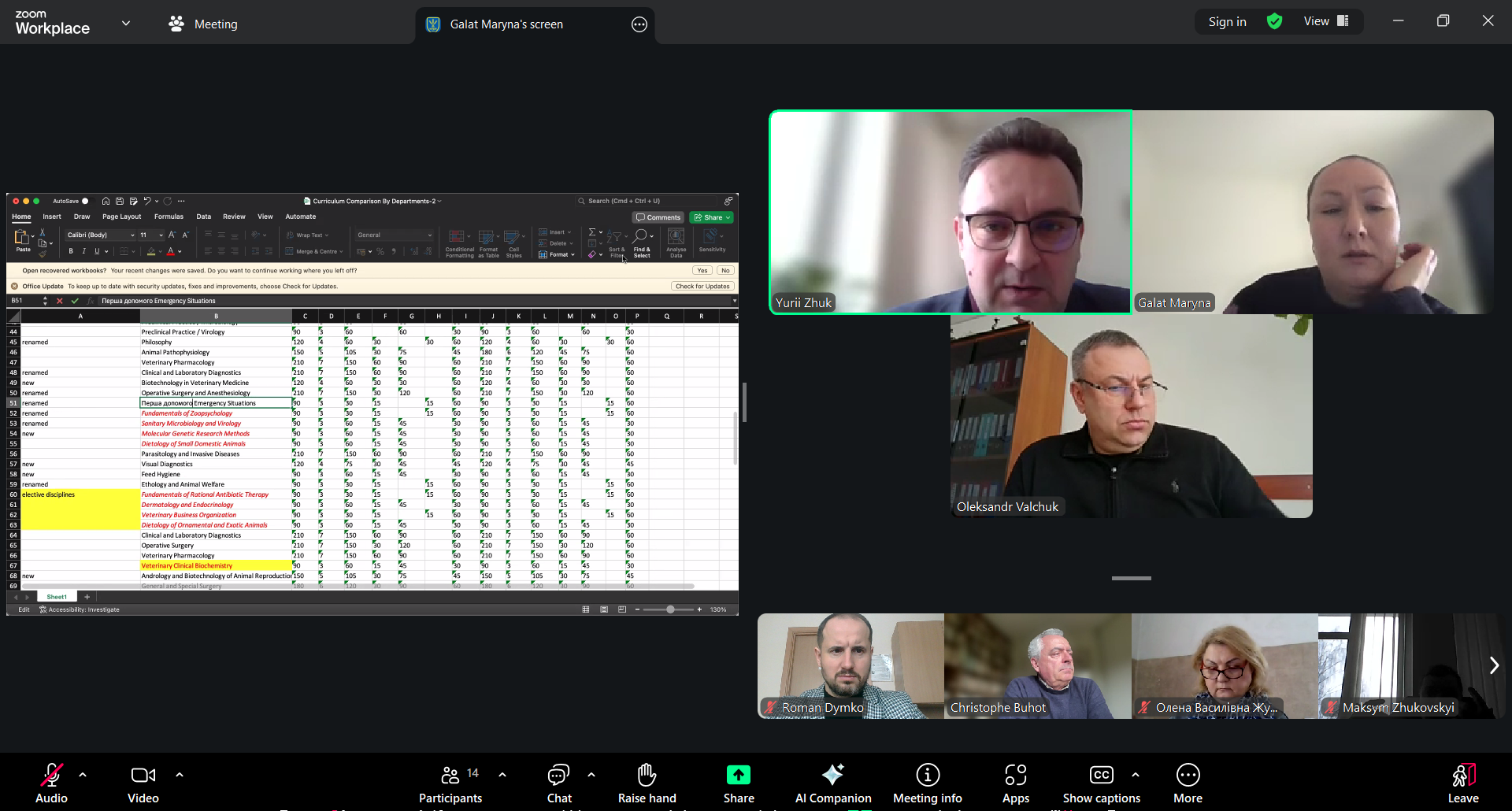Click No on recovered workbooks prompt
The height and width of the screenshot is (811, 1512).
point(725,270)
